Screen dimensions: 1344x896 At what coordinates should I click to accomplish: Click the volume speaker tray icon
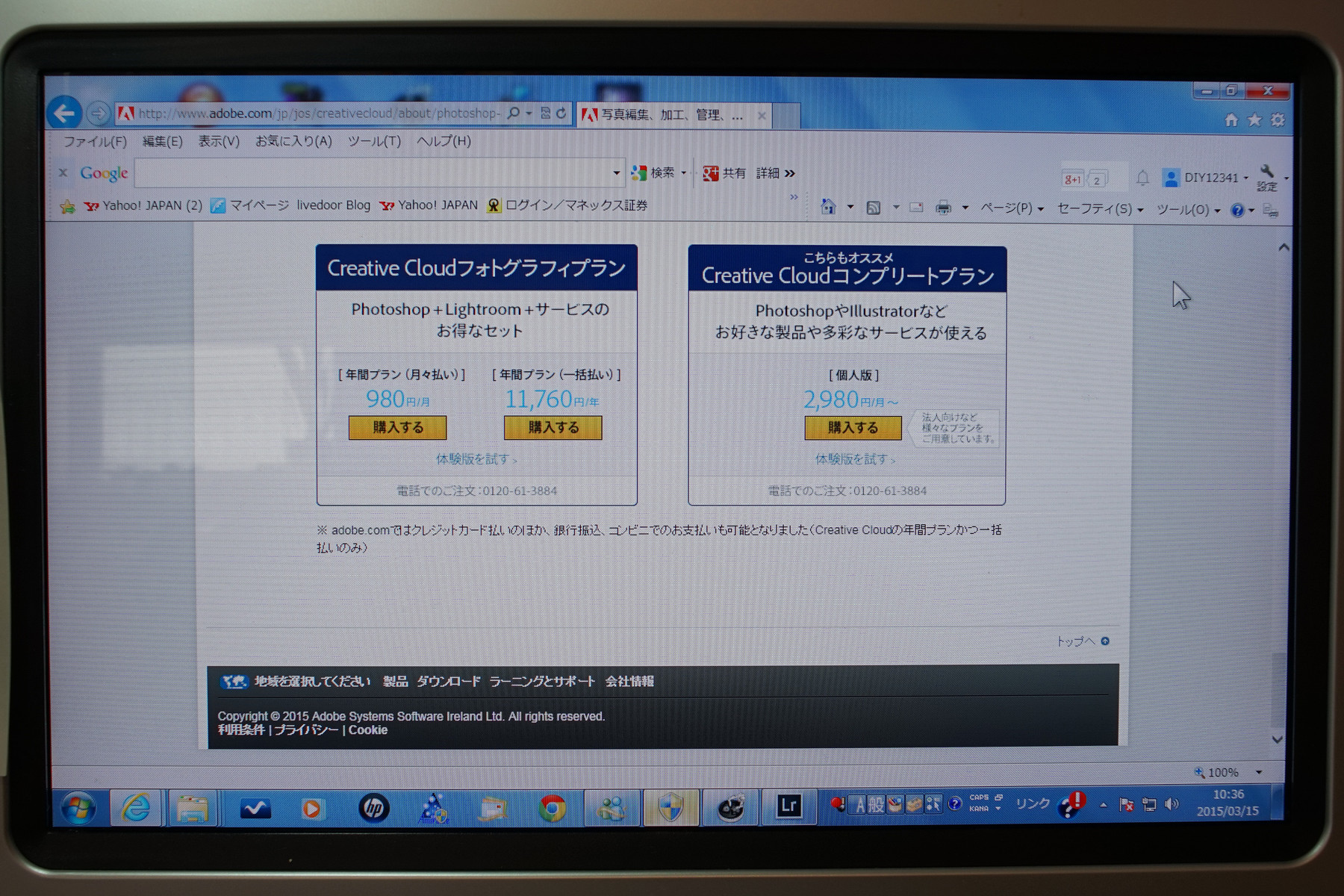click(x=1172, y=804)
